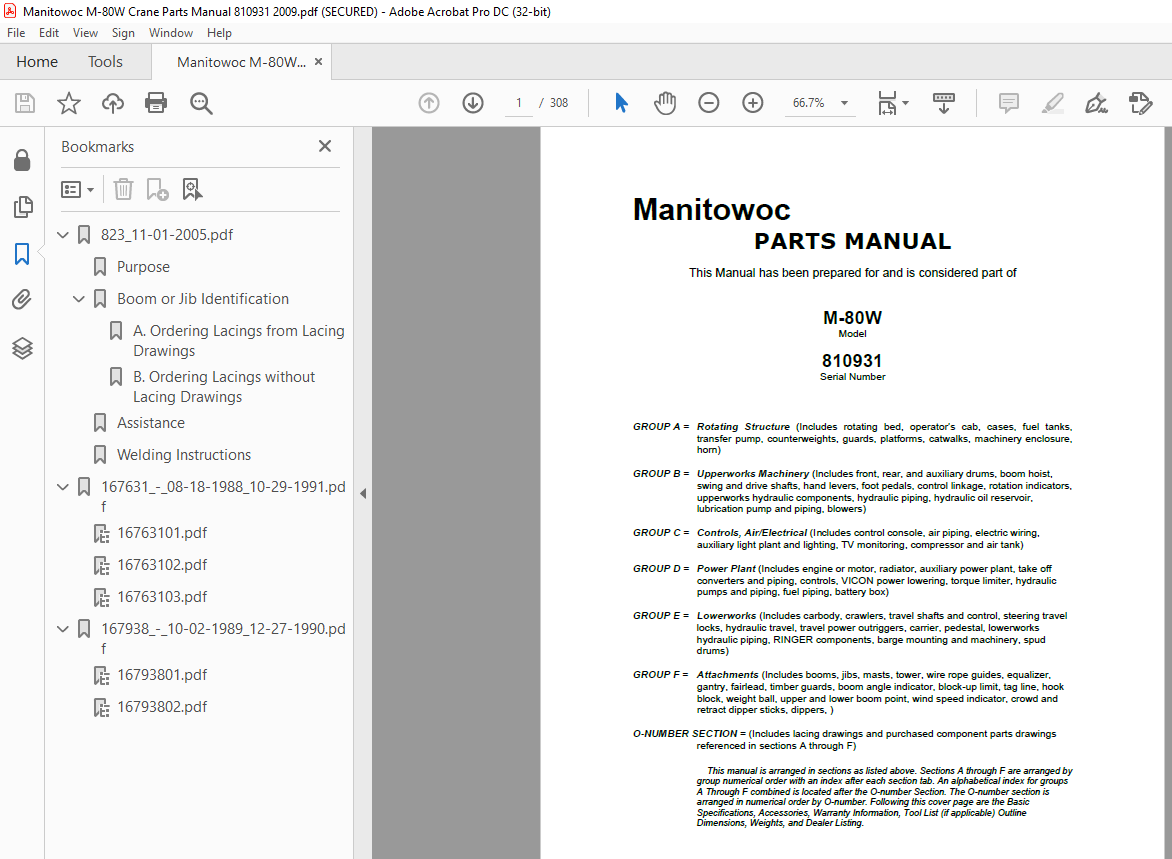
Task: Open the Sign menu
Action: click(x=123, y=33)
